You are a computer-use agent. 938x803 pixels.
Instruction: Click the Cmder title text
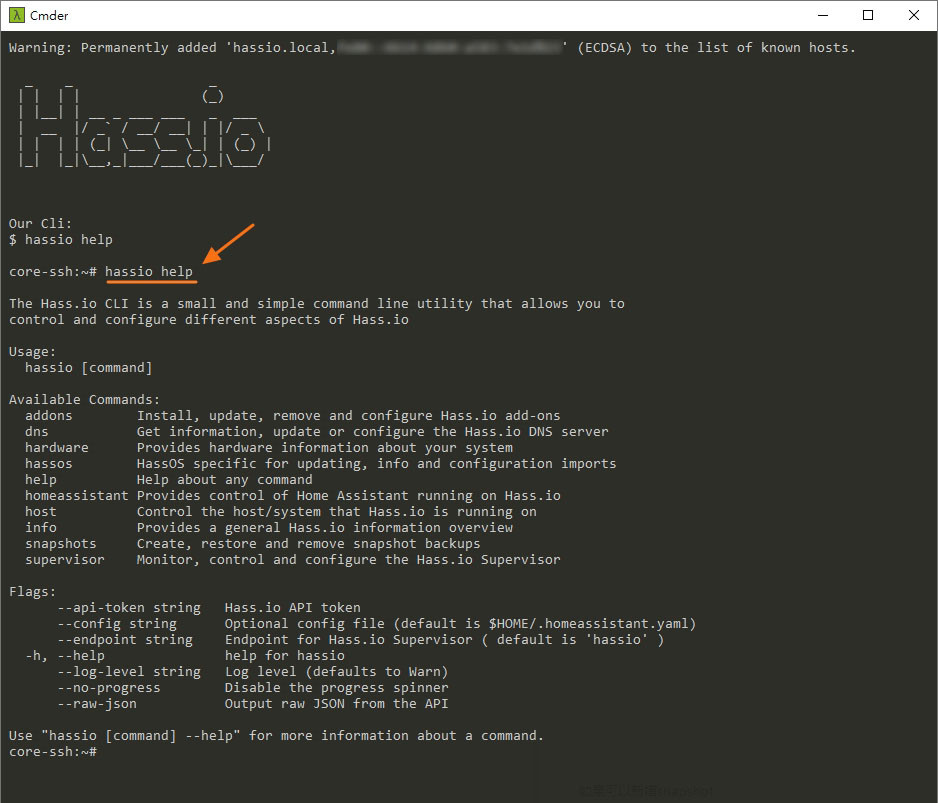click(x=49, y=16)
